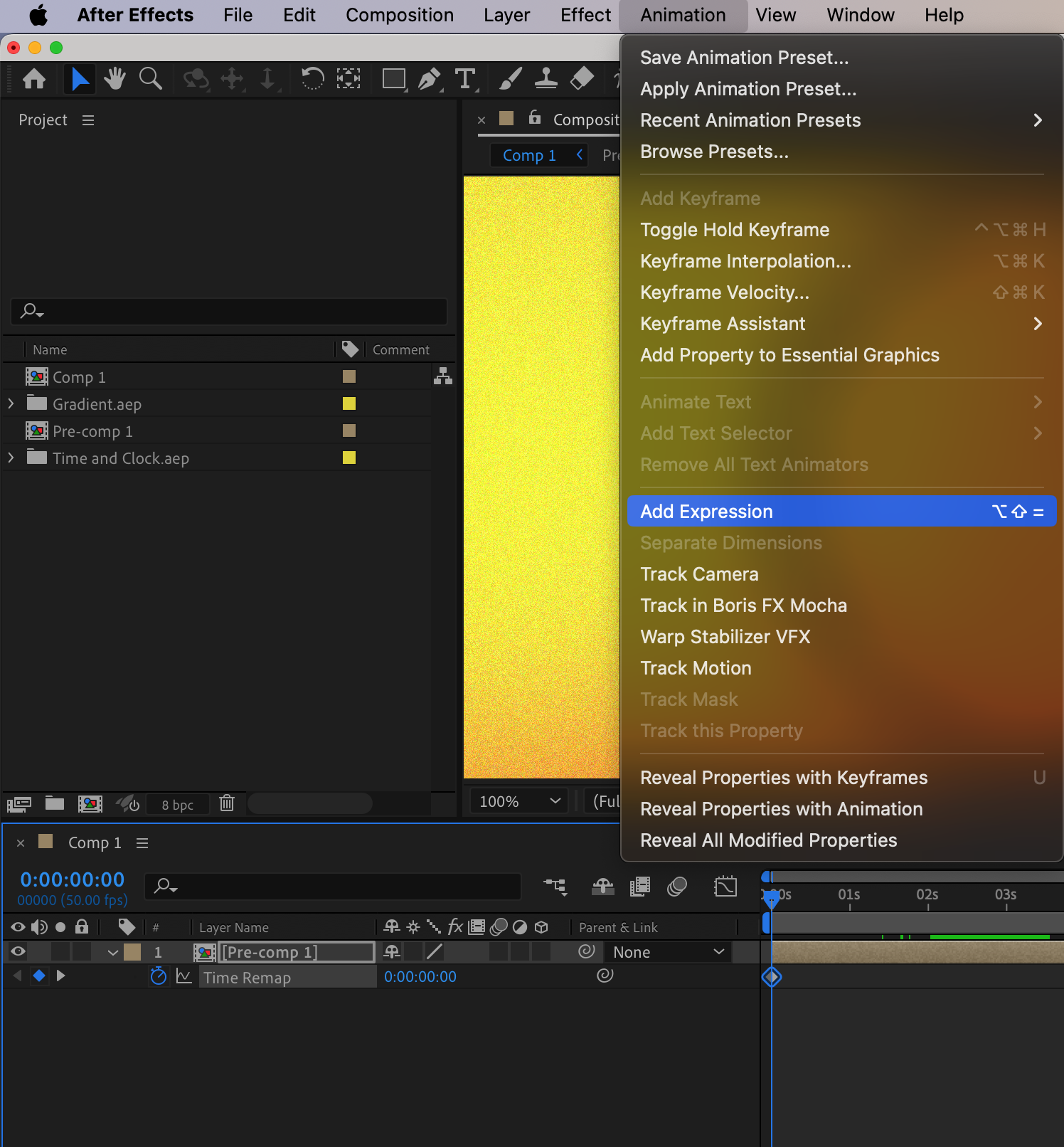1064x1147 pixels.
Task: Select the Zoom magnifier tool
Action: coord(150,78)
